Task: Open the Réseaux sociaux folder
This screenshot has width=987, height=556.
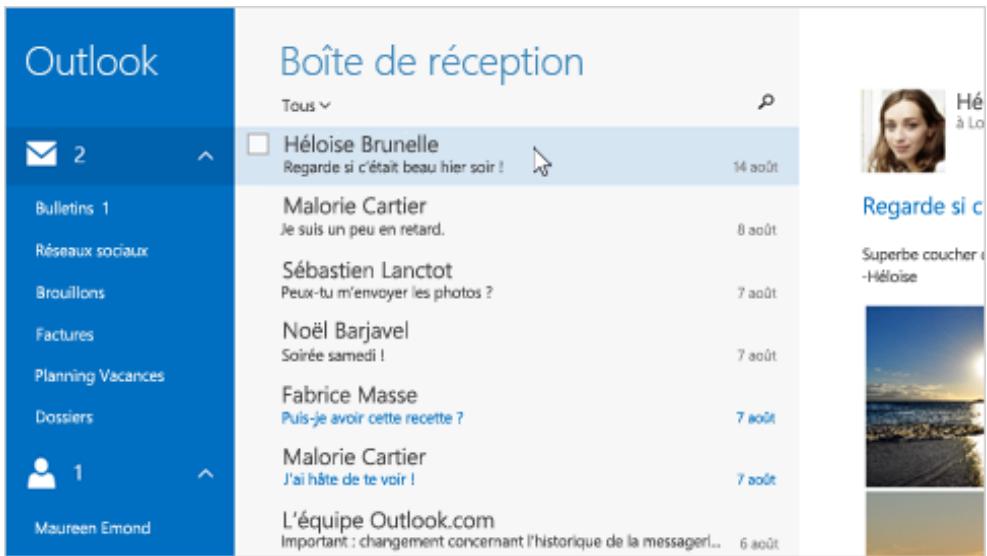Action: [x=92, y=251]
